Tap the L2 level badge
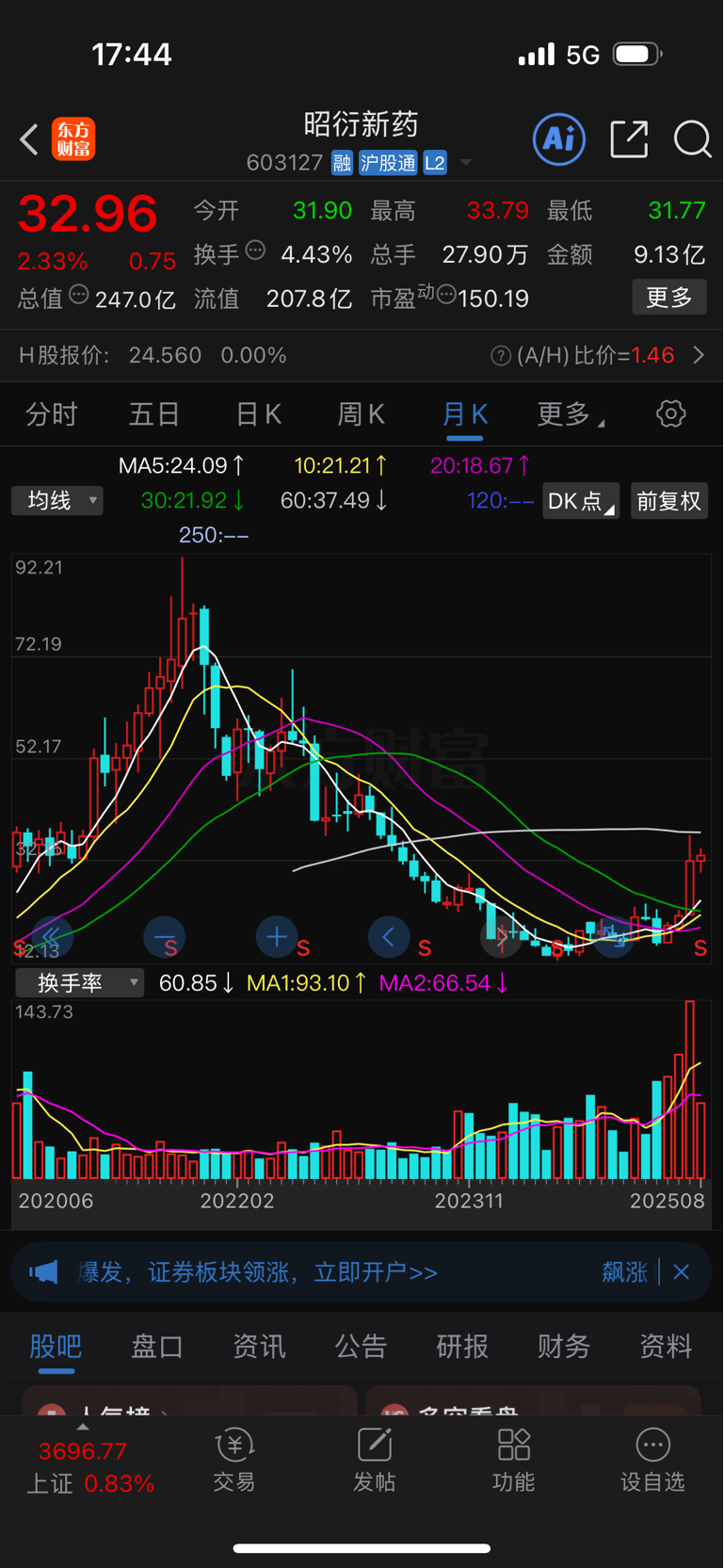This screenshot has height=1568, width=724. tap(434, 163)
